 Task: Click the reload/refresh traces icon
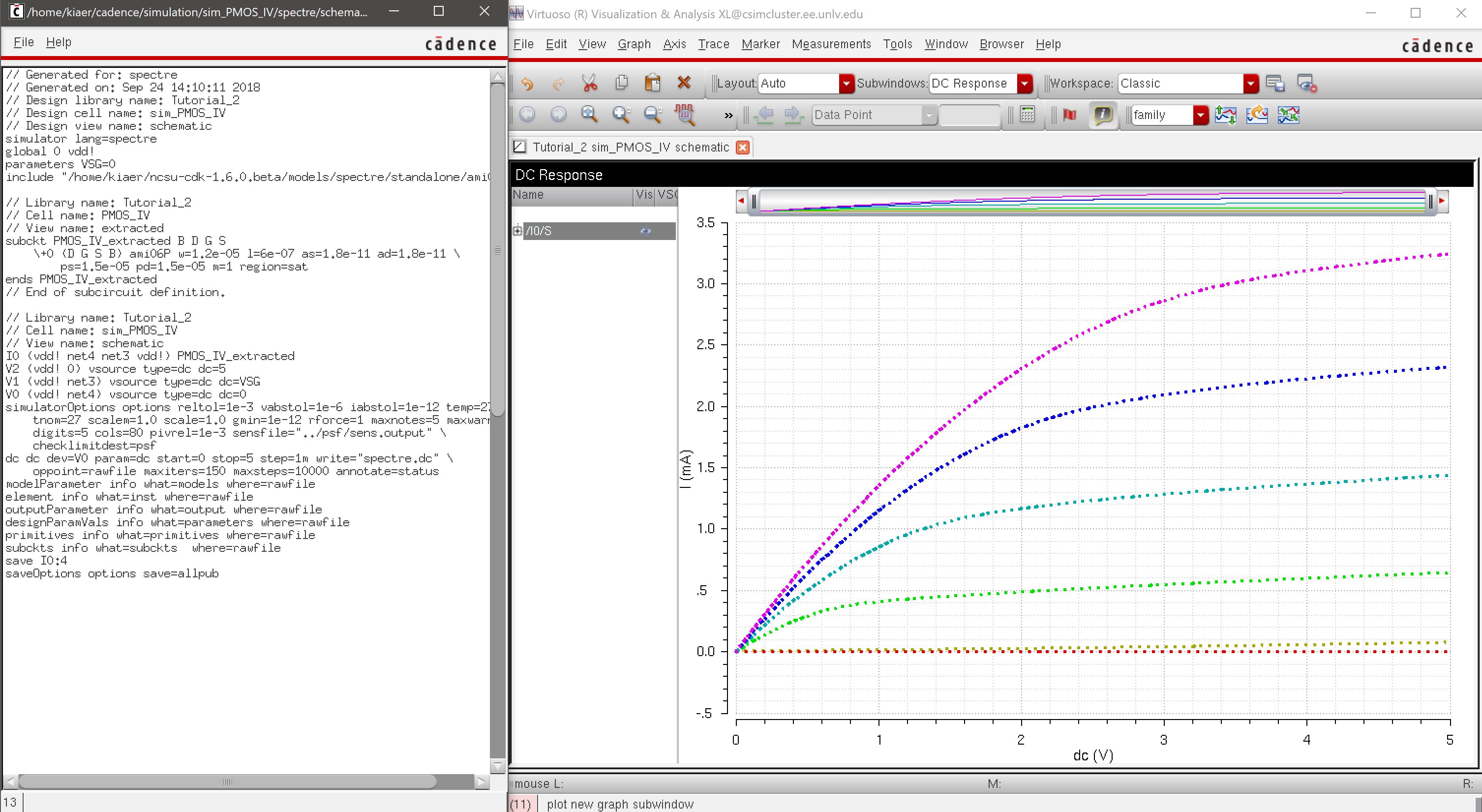(x=1257, y=115)
